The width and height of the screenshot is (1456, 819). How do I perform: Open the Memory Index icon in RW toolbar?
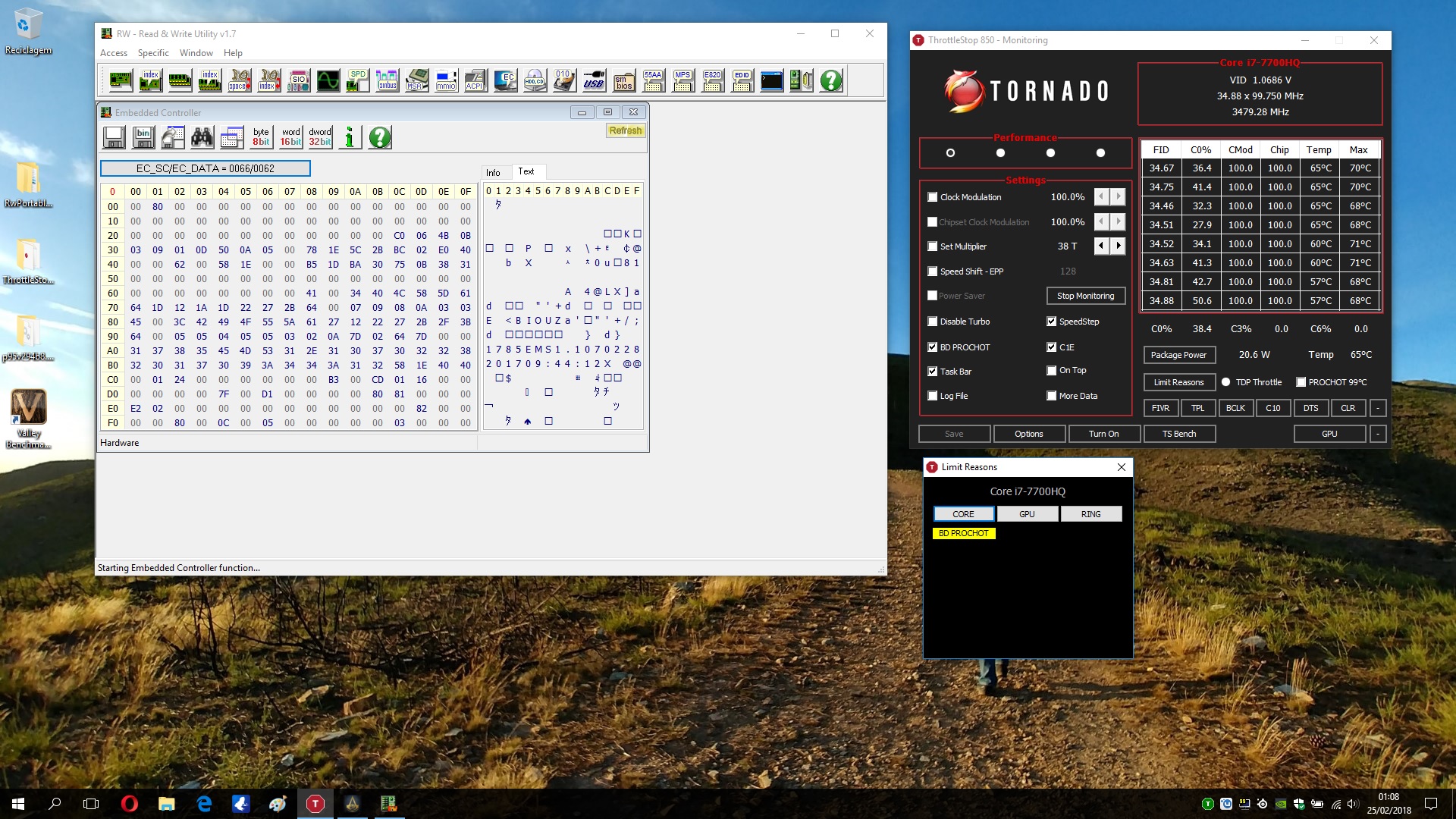click(x=209, y=80)
